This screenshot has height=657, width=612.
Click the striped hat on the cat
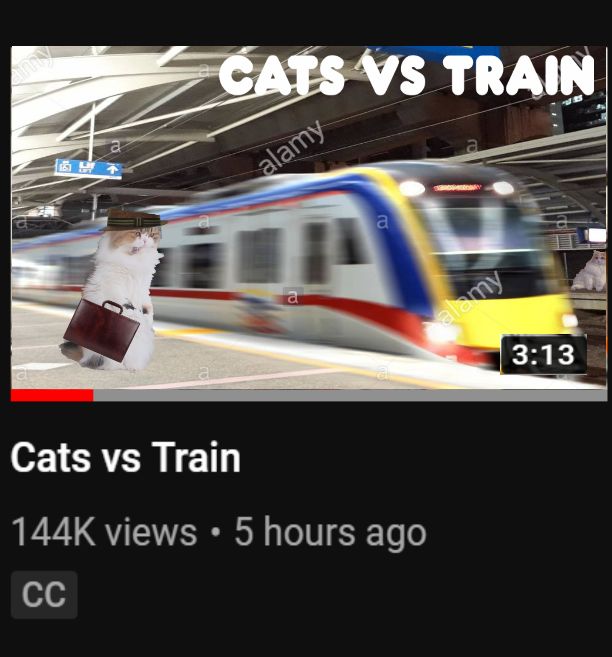132,220
